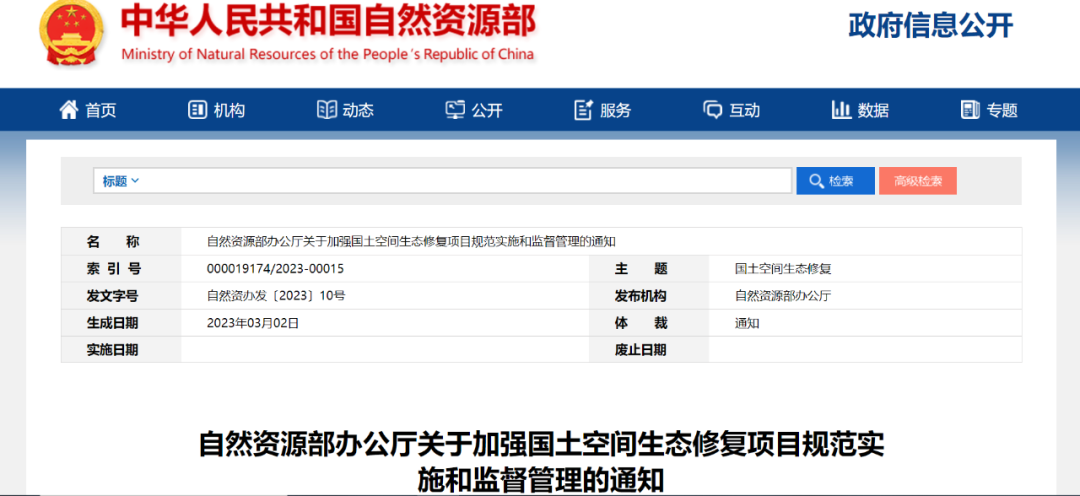The width and height of the screenshot is (1080, 496).
Task: Click the 服务 document icon
Action: (x=584, y=110)
